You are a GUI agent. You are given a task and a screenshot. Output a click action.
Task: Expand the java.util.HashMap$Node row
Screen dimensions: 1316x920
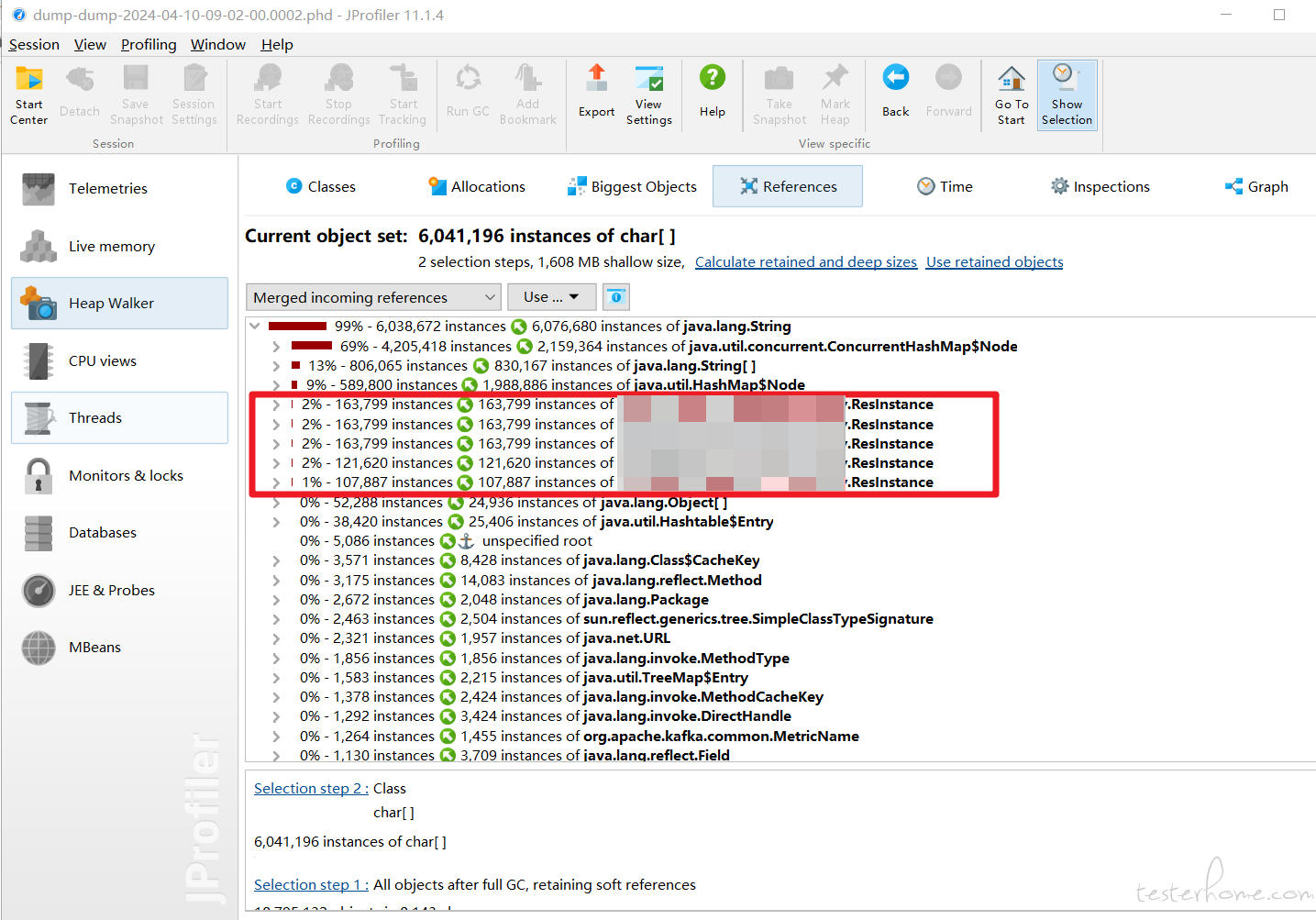coord(276,384)
